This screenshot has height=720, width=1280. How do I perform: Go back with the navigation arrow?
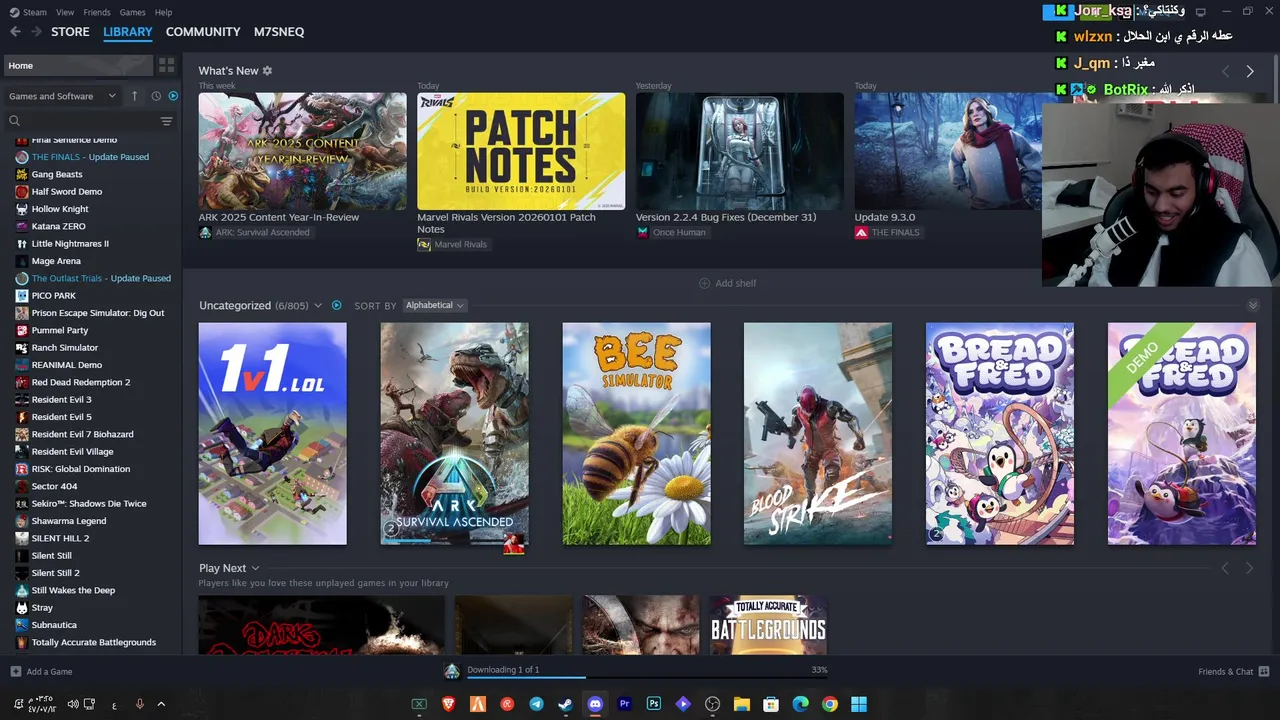coord(15,32)
